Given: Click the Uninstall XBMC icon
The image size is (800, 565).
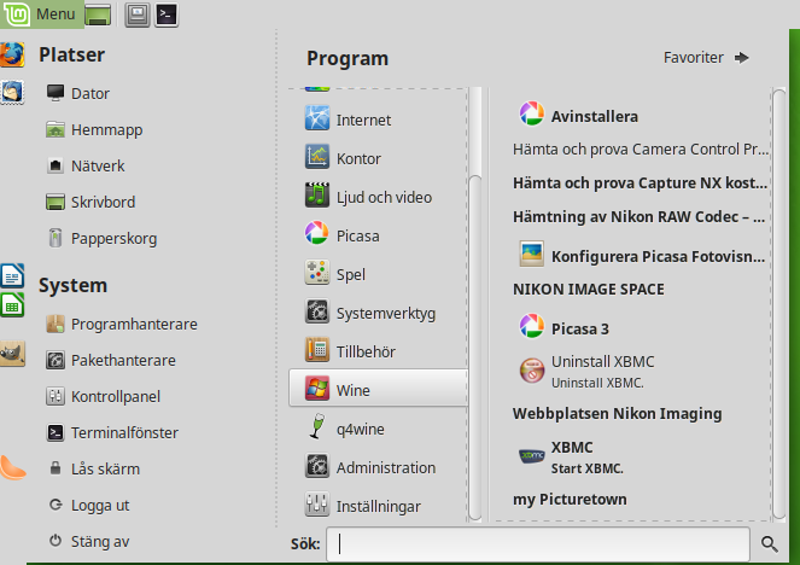Looking at the screenshot, I should (531, 370).
